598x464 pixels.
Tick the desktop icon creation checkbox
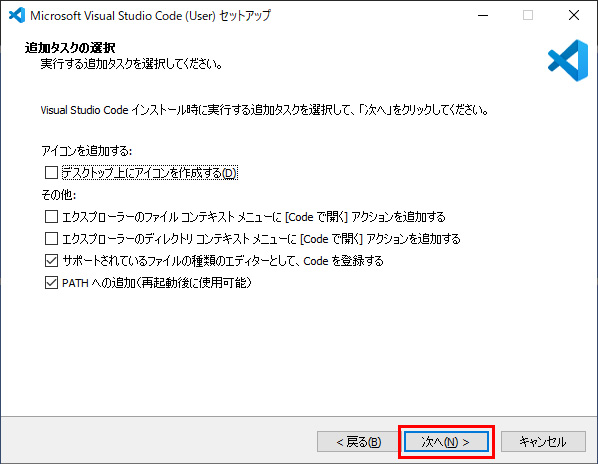(51, 173)
